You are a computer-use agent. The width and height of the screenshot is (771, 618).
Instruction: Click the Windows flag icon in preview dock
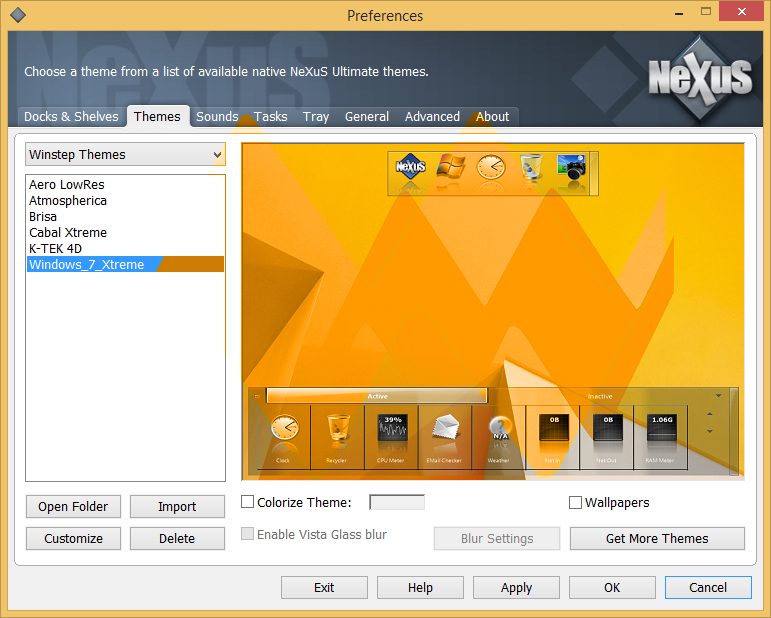point(451,166)
